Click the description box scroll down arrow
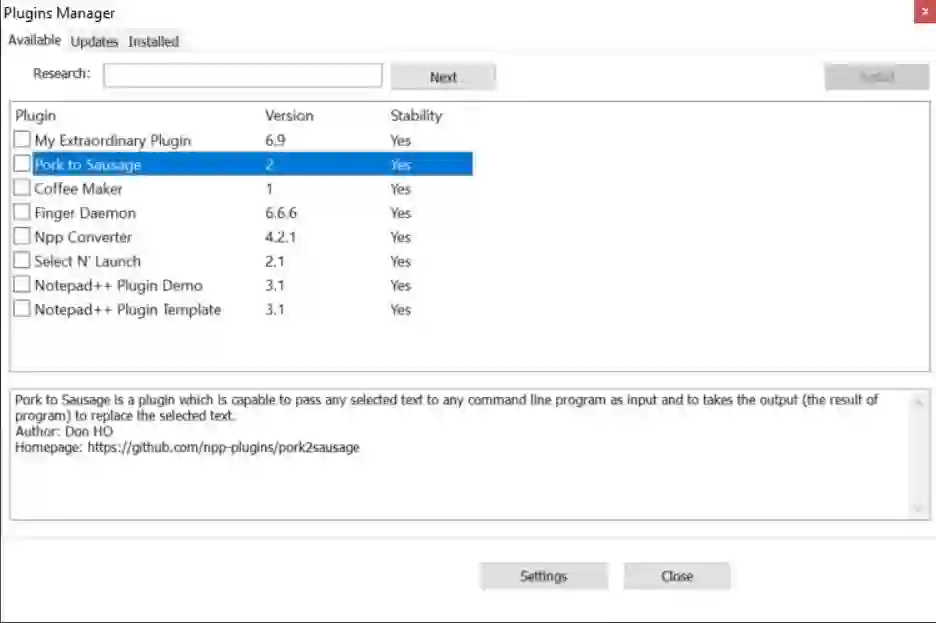Screen dimensions: 936x623 click(919, 509)
